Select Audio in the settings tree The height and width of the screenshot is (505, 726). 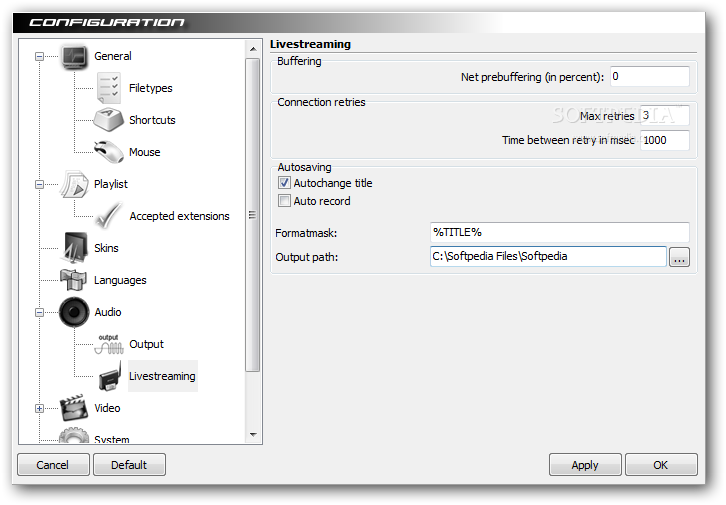click(x=107, y=312)
